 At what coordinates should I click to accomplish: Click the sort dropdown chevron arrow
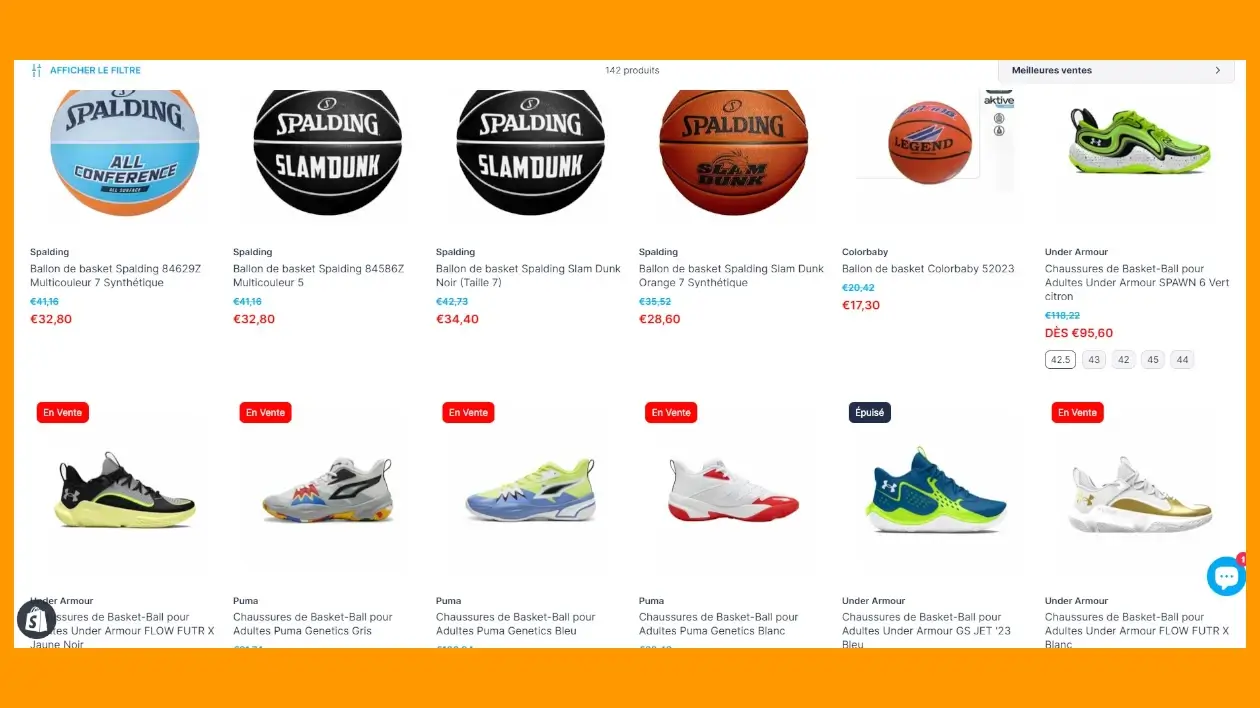(1217, 70)
